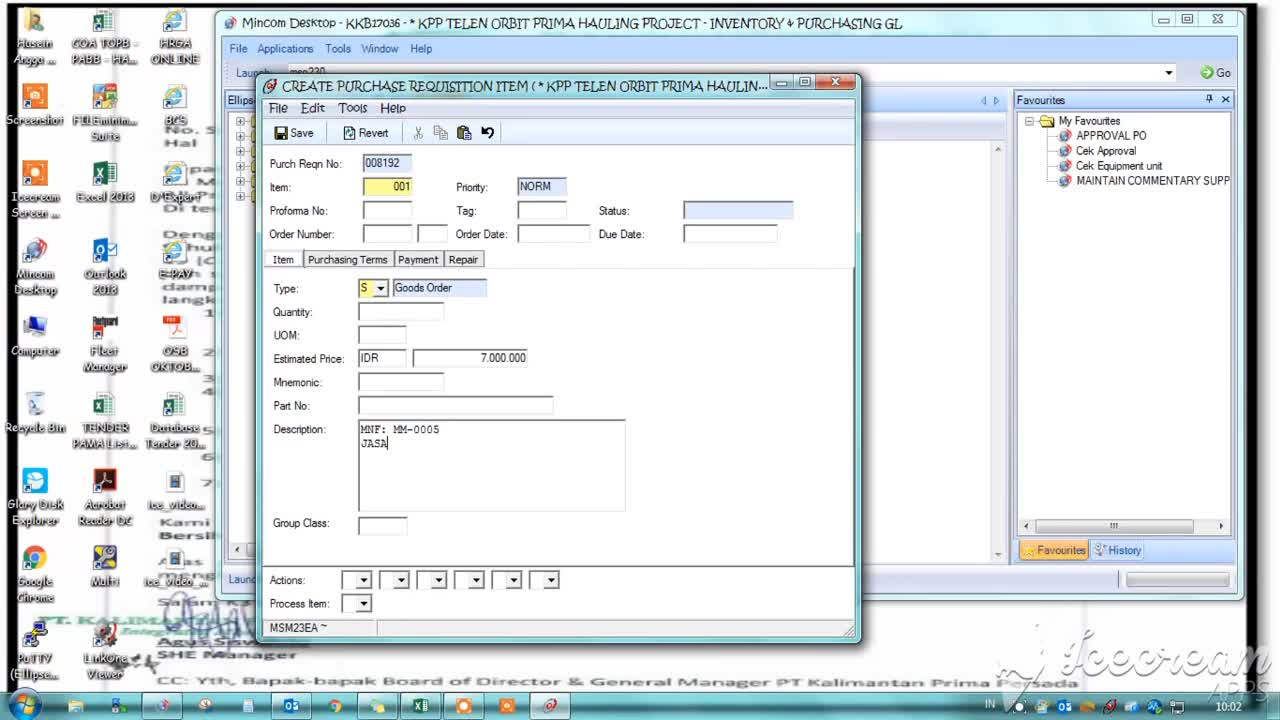Open PuTTY desktop icon

point(35,652)
